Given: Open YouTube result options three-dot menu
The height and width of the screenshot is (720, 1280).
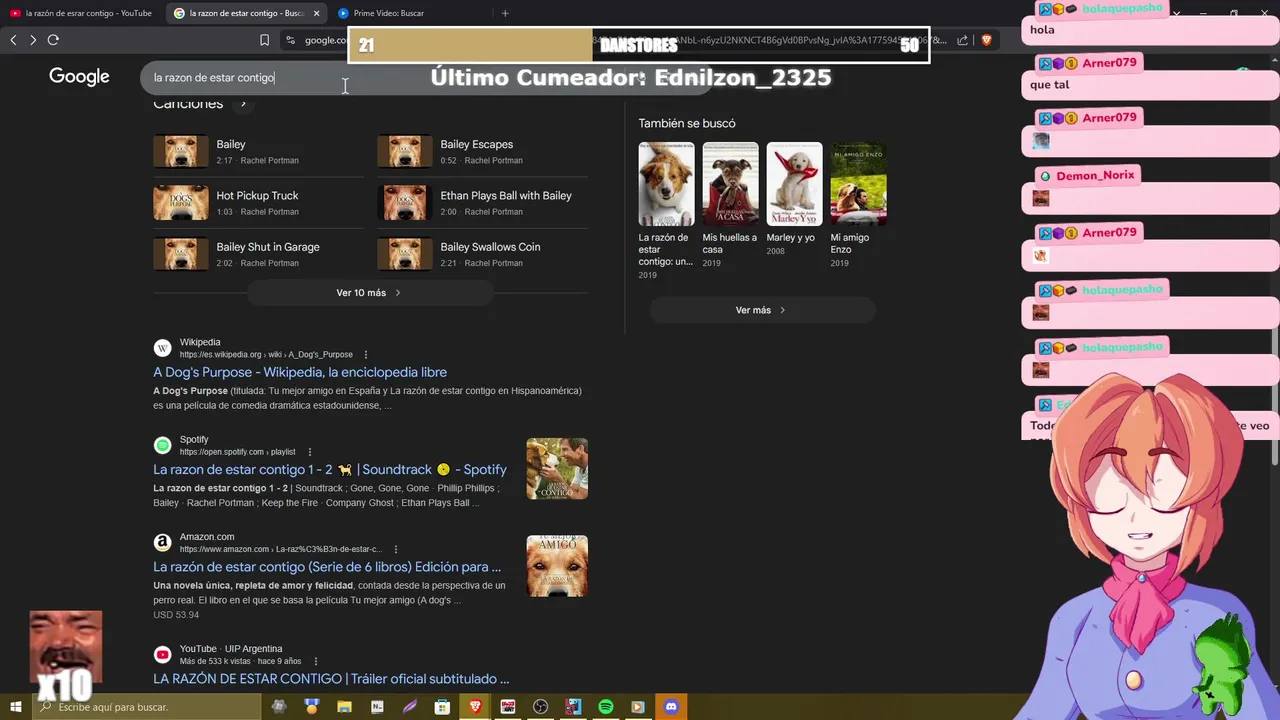Looking at the screenshot, I should pyautogui.click(x=316, y=661).
